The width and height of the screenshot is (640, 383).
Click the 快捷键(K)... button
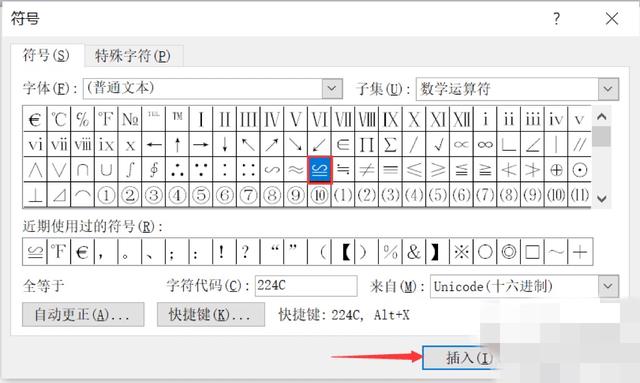(211, 314)
